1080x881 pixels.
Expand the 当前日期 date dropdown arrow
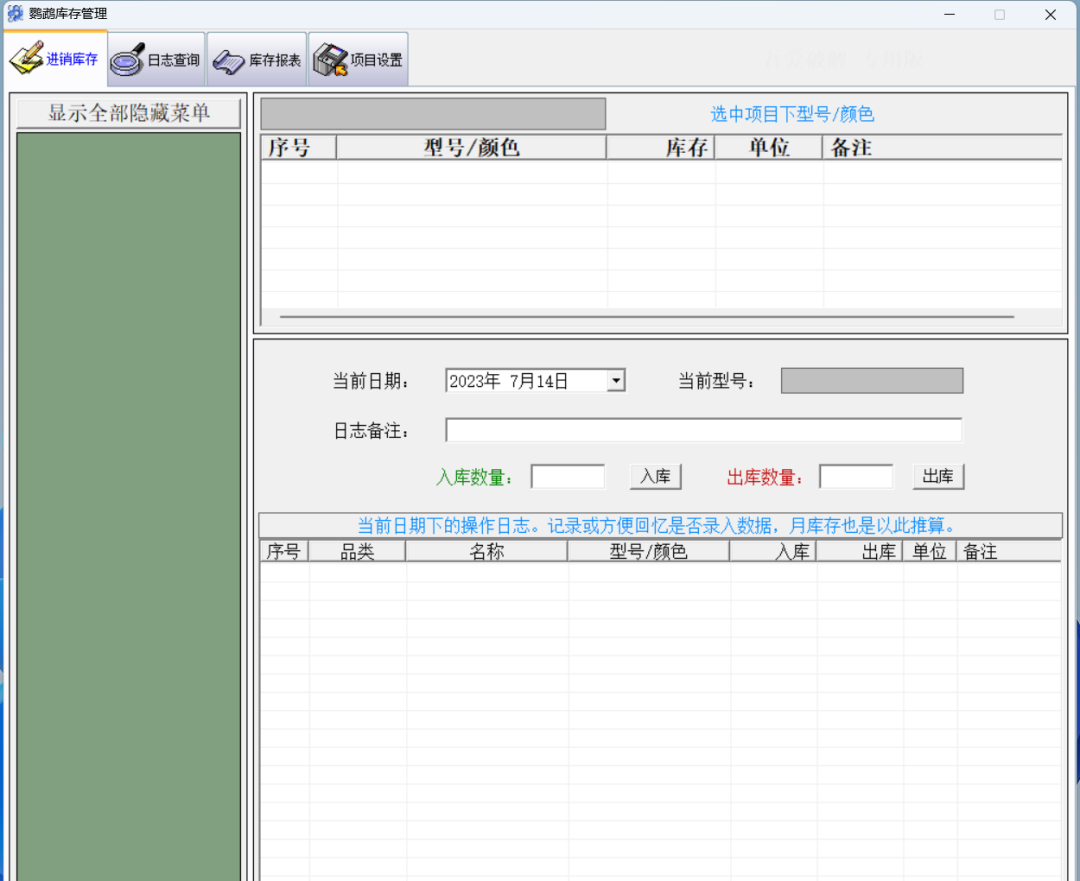point(616,380)
